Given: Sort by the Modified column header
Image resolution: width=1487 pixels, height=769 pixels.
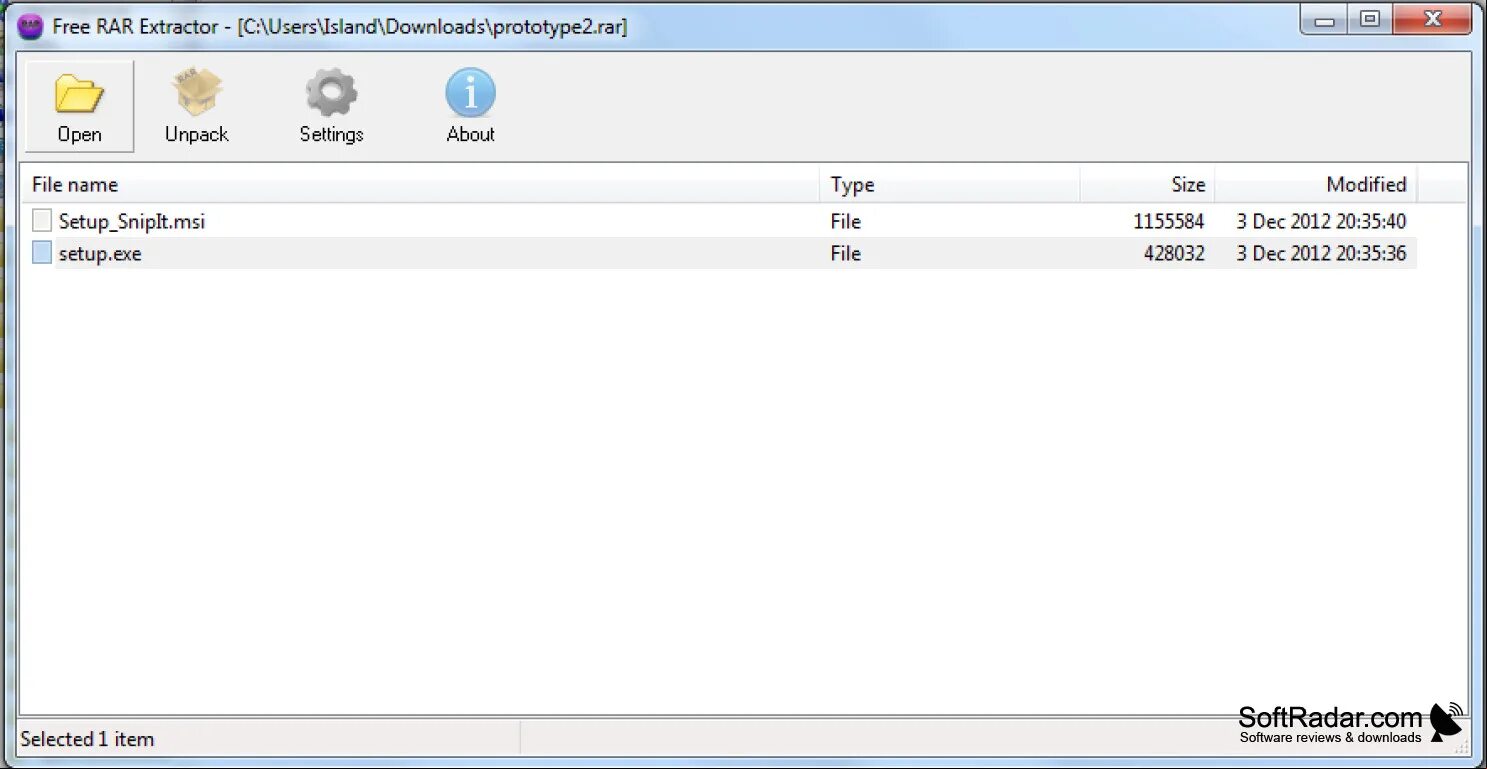Looking at the screenshot, I should click(1366, 184).
